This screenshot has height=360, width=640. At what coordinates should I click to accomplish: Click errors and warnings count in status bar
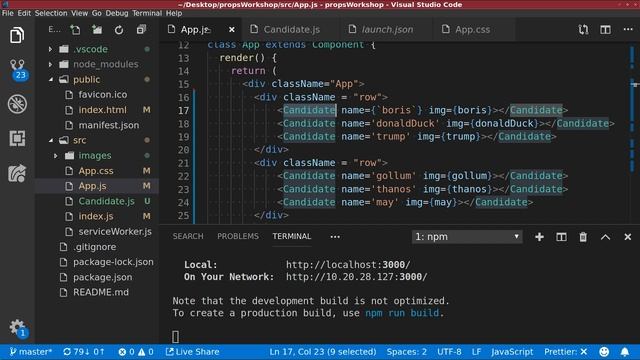[x=136, y=352]
